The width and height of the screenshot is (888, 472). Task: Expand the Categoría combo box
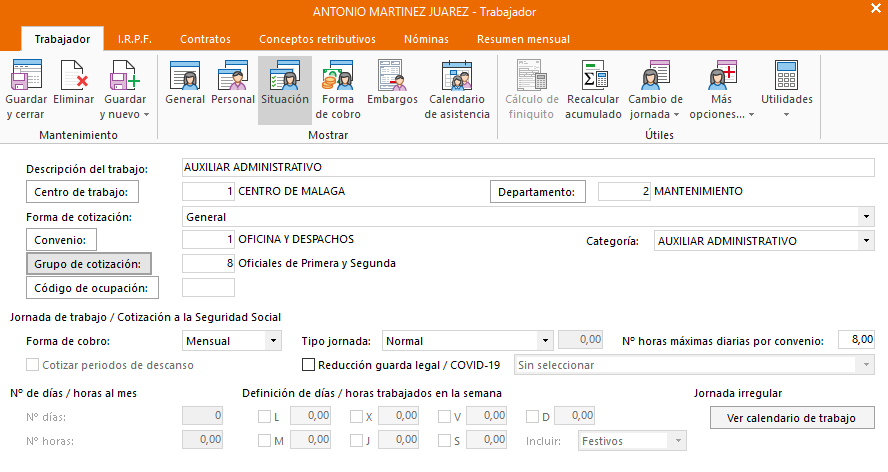pos(865,241)
